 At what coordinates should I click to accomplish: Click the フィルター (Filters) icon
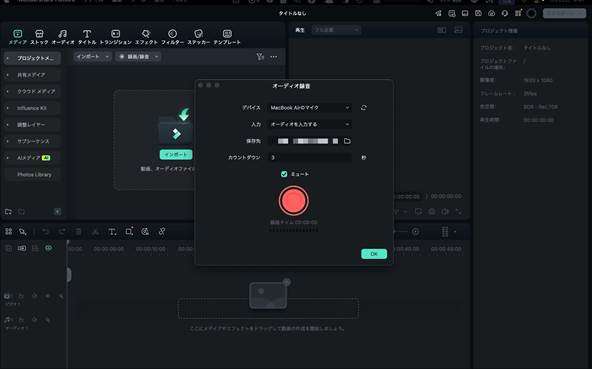coord(172,34)
